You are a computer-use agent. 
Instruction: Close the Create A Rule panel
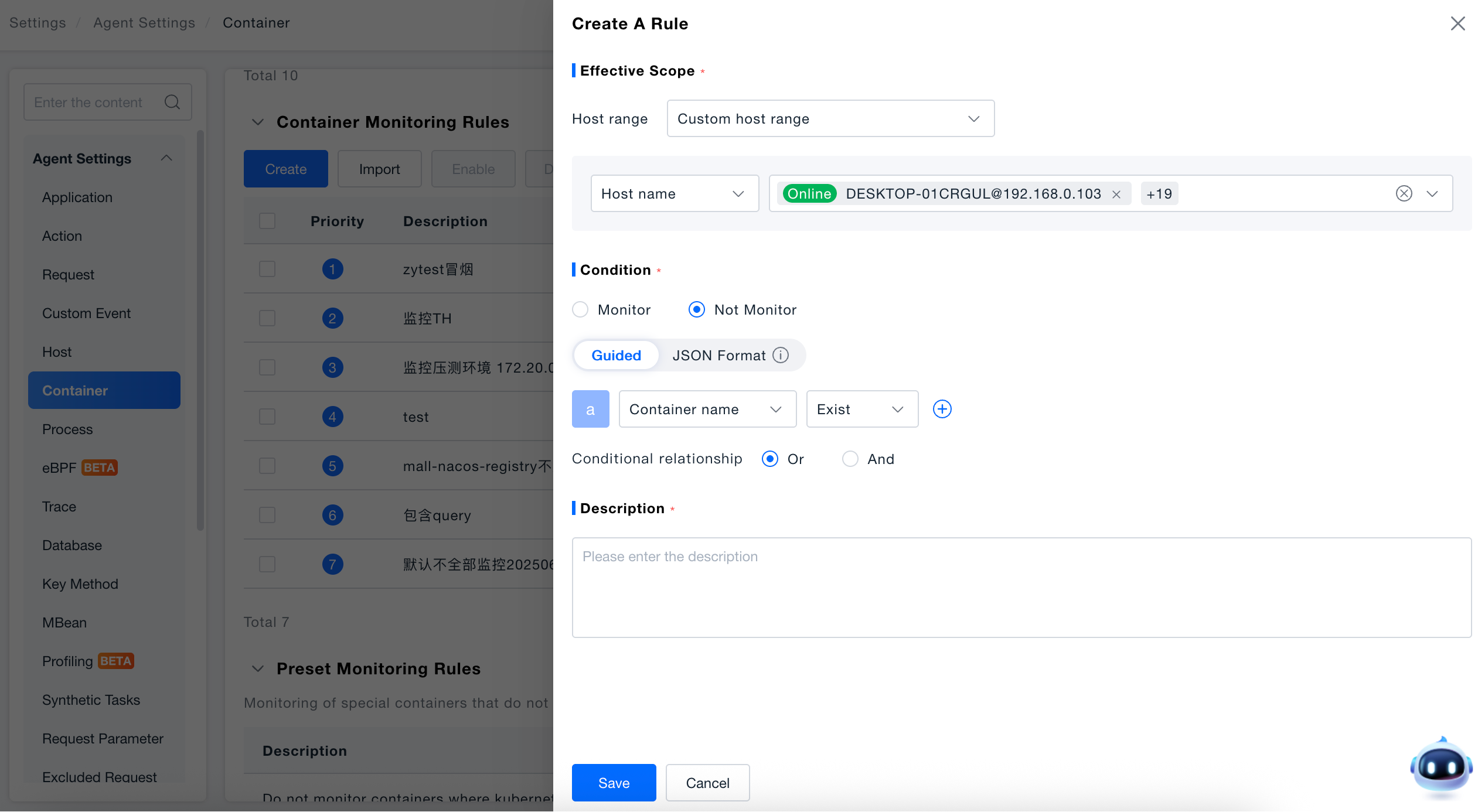point(1457,23)
